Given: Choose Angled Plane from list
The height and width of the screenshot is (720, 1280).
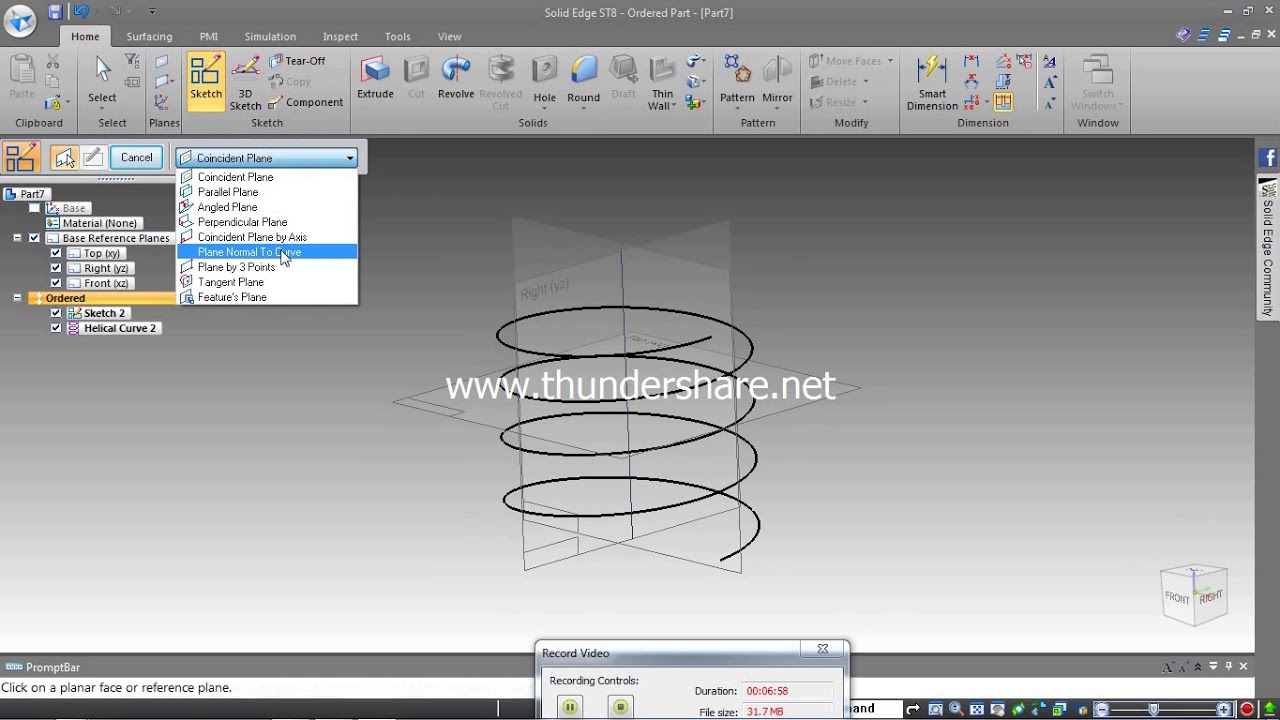Looking at the screenshot, I should pos(267,207).
